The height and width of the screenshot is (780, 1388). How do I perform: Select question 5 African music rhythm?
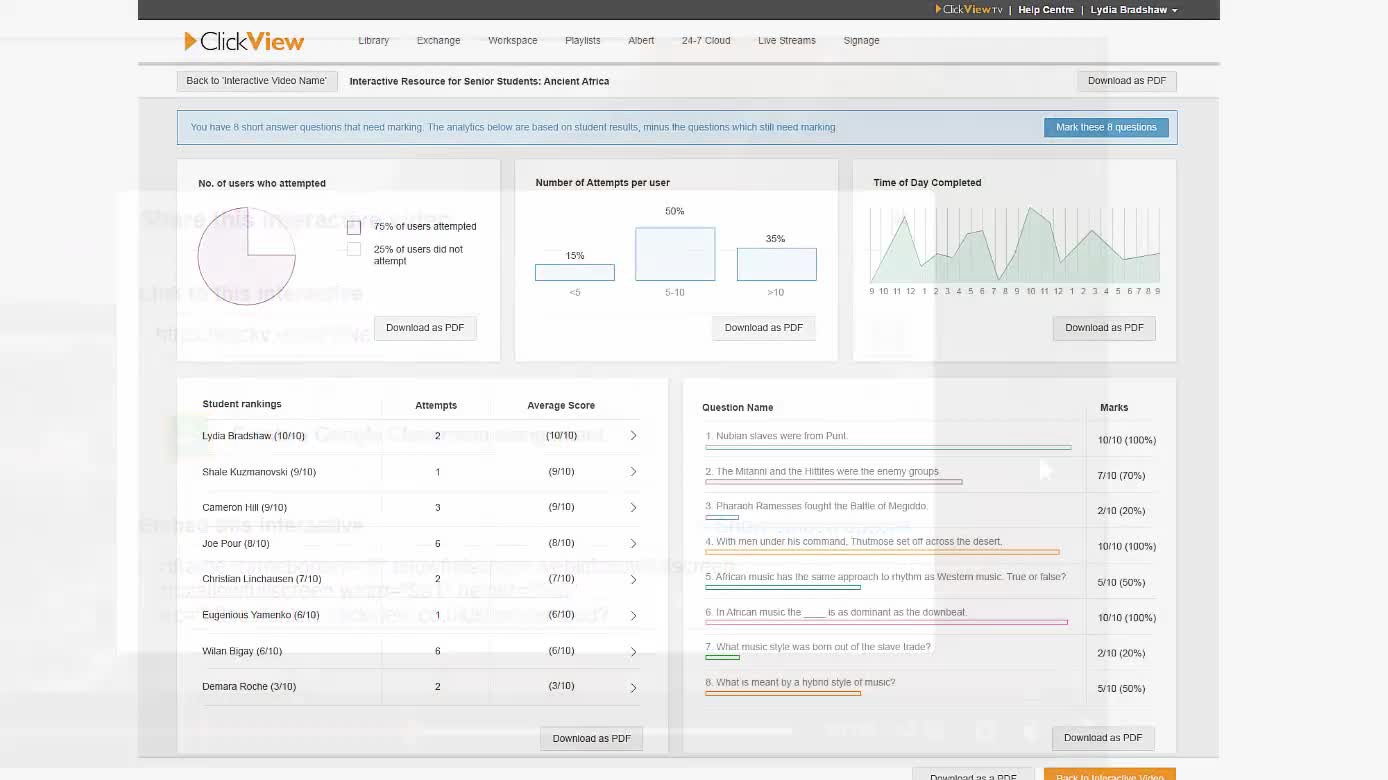tap(886, 577)
